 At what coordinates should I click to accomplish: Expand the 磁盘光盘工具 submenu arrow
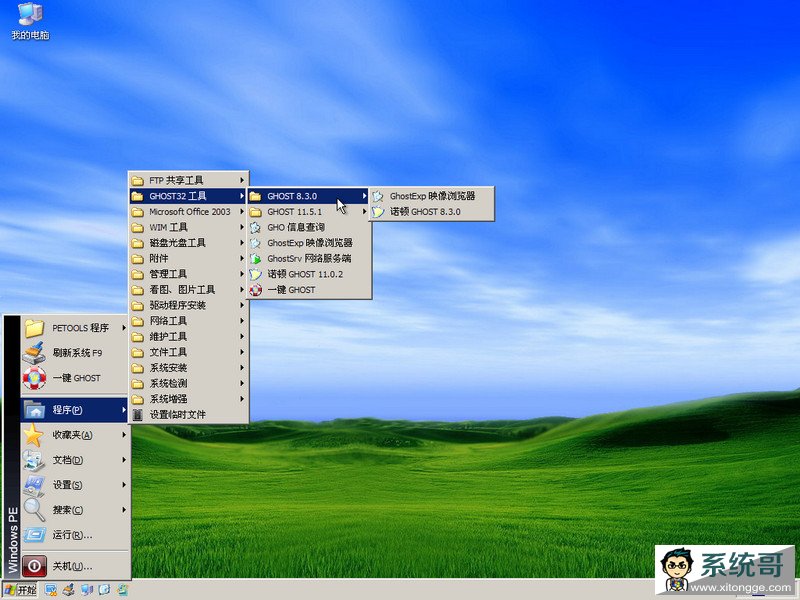coord(242,243)
